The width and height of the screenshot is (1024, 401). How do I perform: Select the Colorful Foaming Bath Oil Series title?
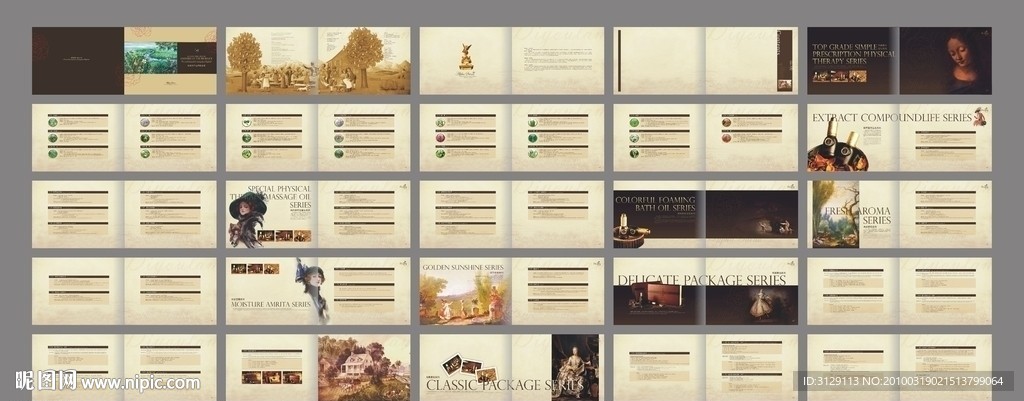coord(655,202)
